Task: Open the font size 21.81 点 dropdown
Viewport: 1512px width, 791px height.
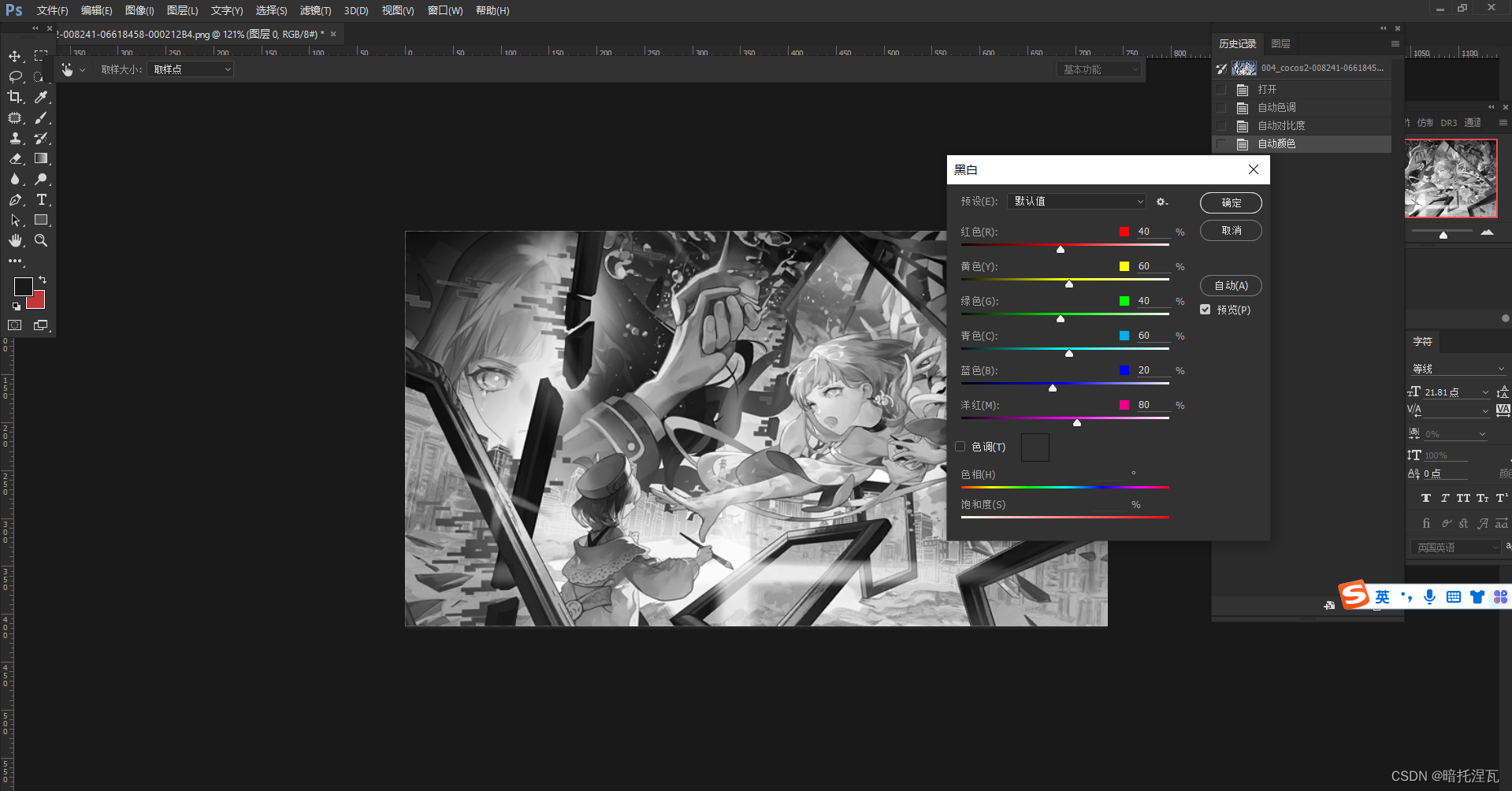Action: 1486,392
